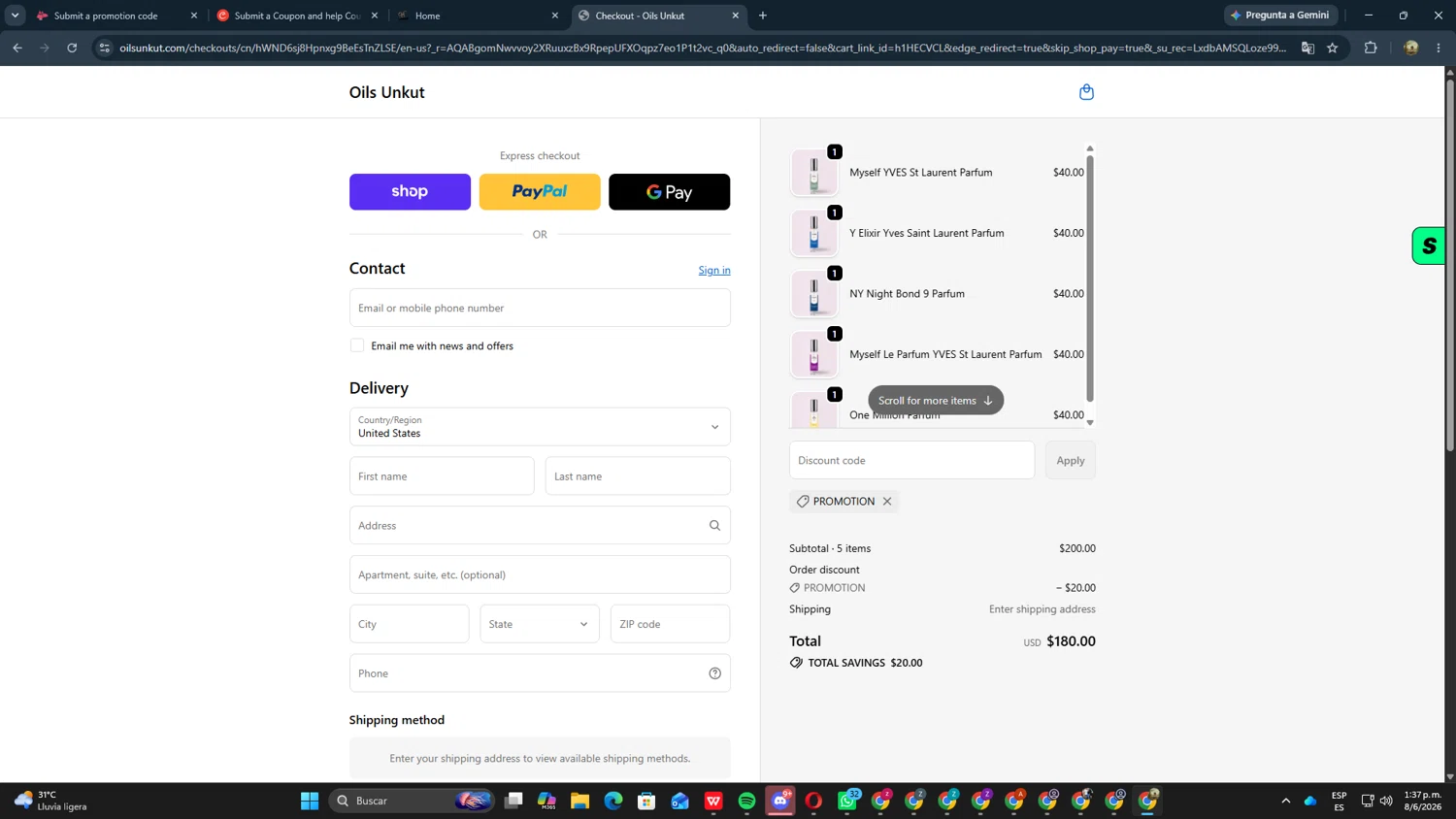Screen dimensions: 1456x819
Task: Click the Scroll for more items pill
Action: 936,401
